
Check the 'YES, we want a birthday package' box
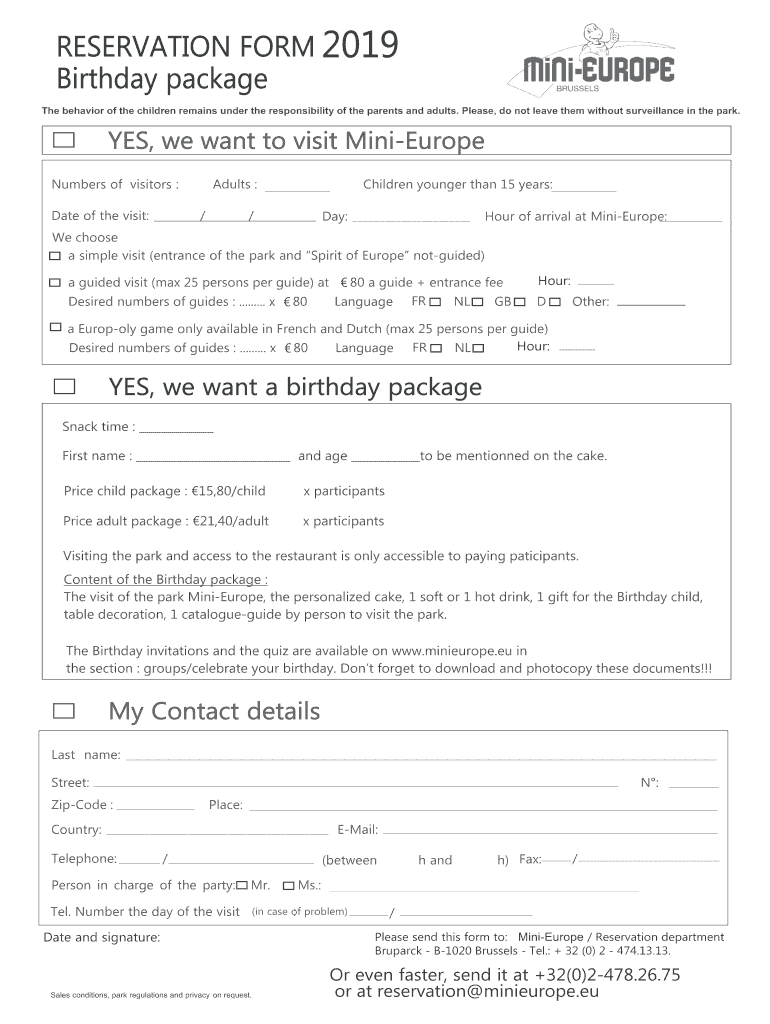pos(64,386)
